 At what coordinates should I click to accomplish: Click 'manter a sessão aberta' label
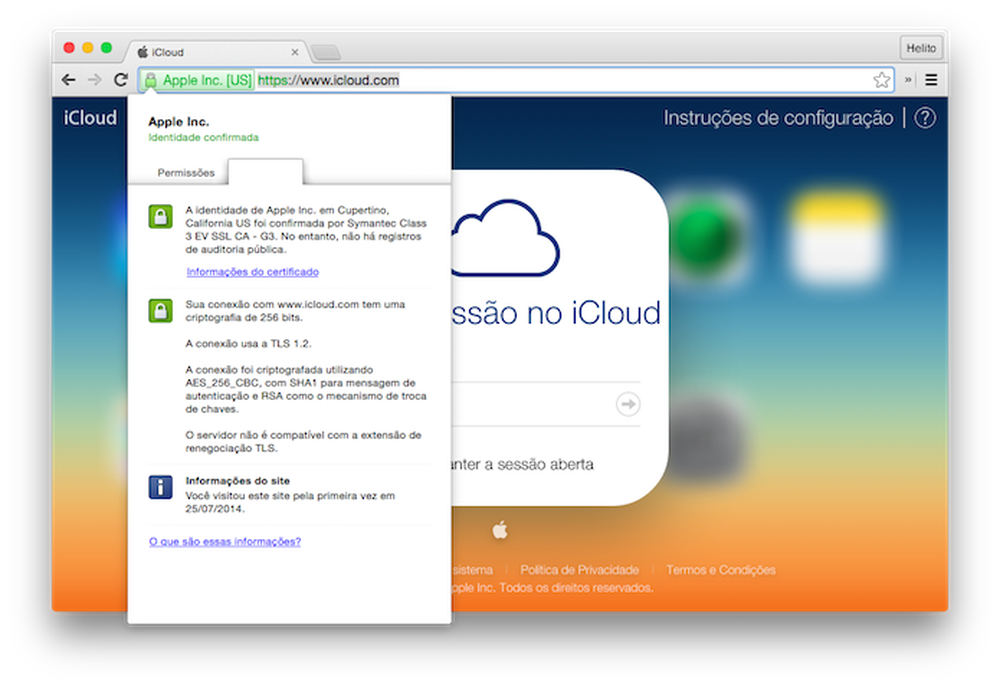522,464
